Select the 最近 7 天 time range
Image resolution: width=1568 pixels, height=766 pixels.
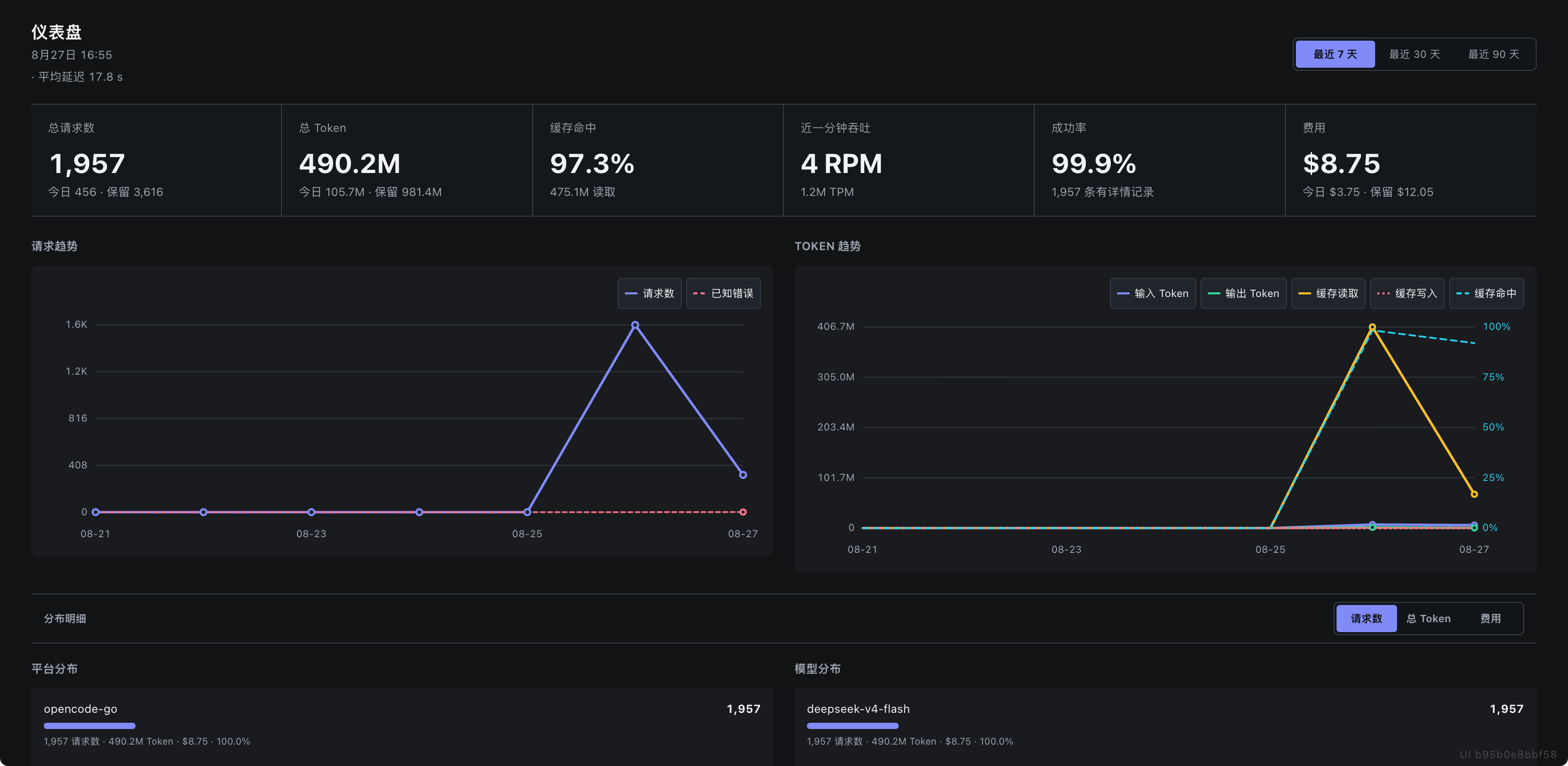click(1334, 54)
